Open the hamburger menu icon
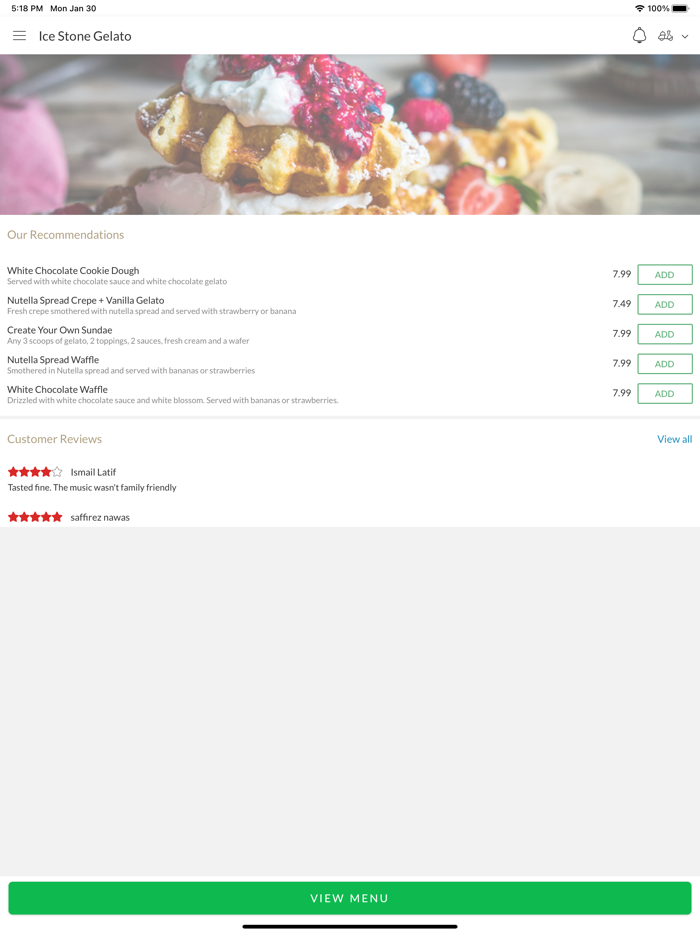700x934 pixels. pyautogui.click(x=20, y=36)
